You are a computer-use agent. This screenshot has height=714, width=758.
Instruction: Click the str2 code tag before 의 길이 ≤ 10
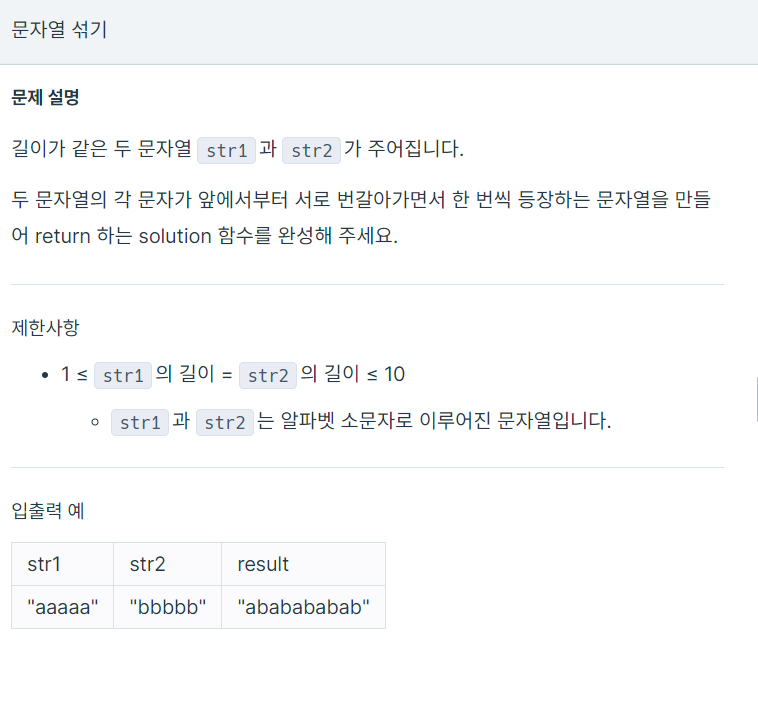pyautogui.click(x=268, y=375)
